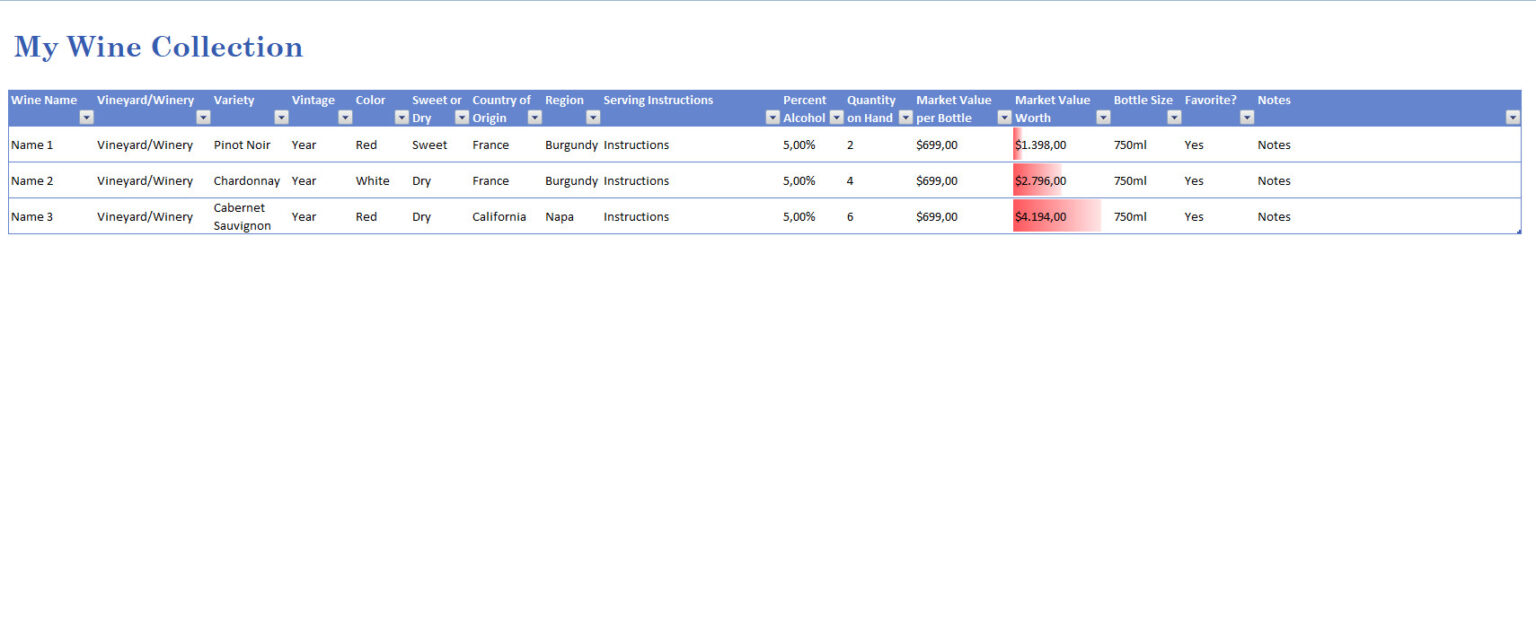The width and height of the screenshot is (1536, 631).
Task: Open the Favorite? column filter arrow
Action: coord(1247,117)
